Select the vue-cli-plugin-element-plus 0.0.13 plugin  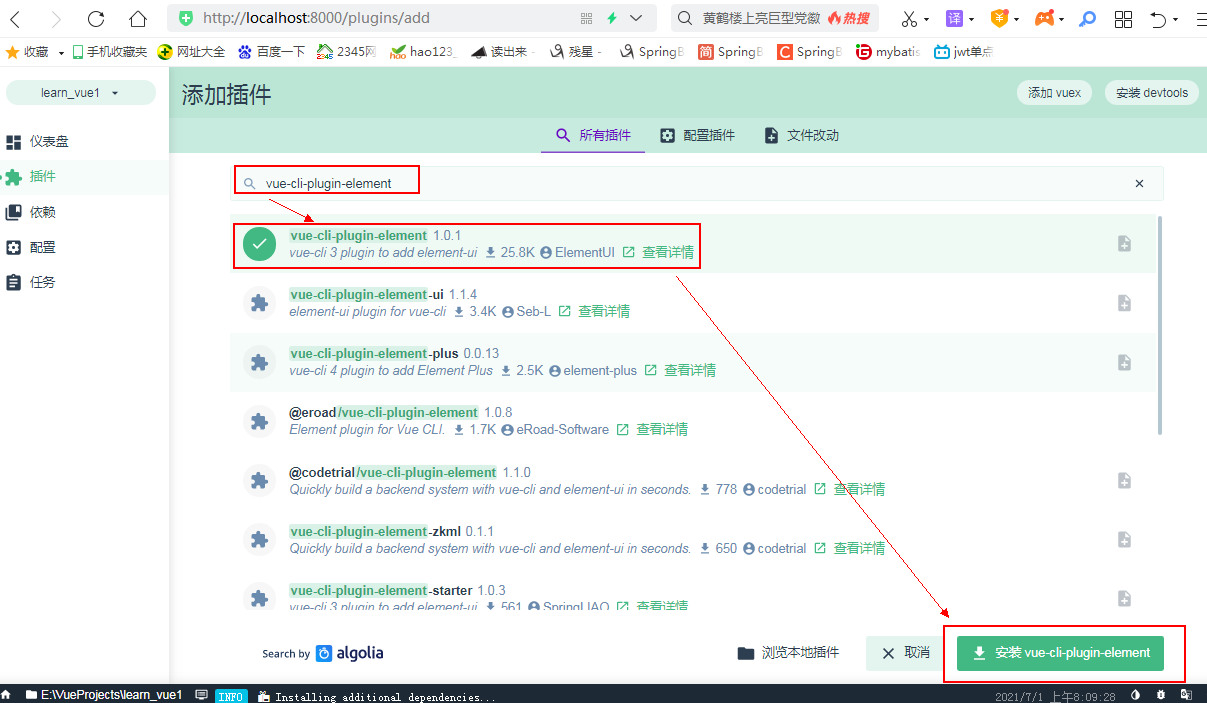[693, 362]
